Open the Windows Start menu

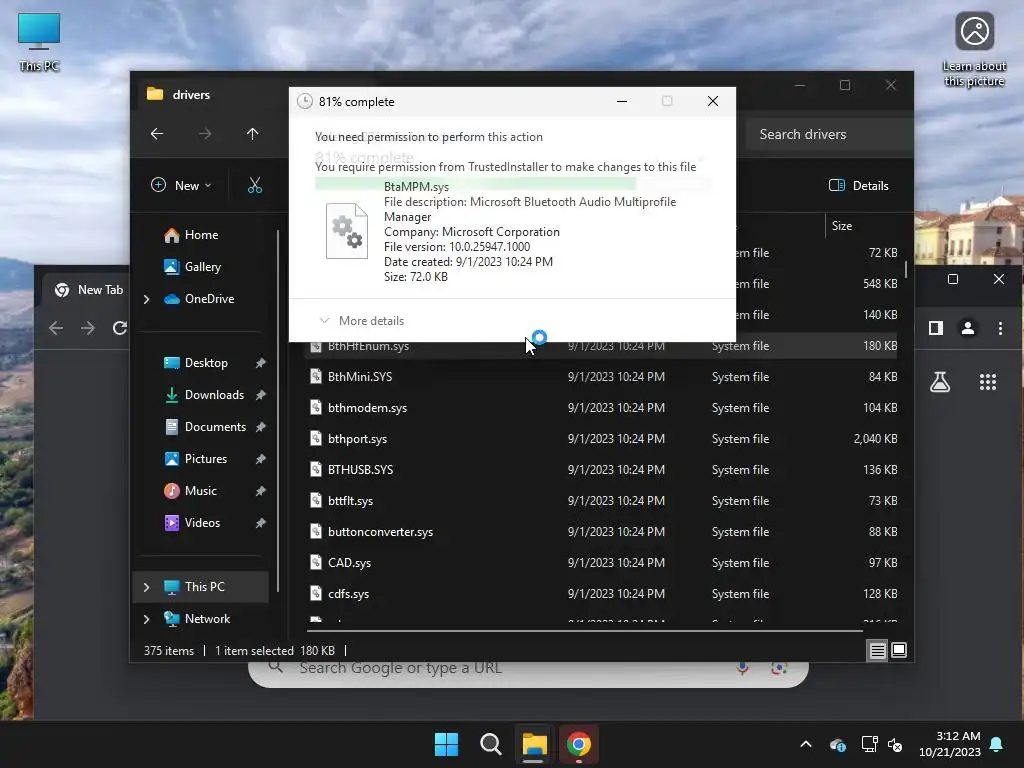[x=447, y=744]
